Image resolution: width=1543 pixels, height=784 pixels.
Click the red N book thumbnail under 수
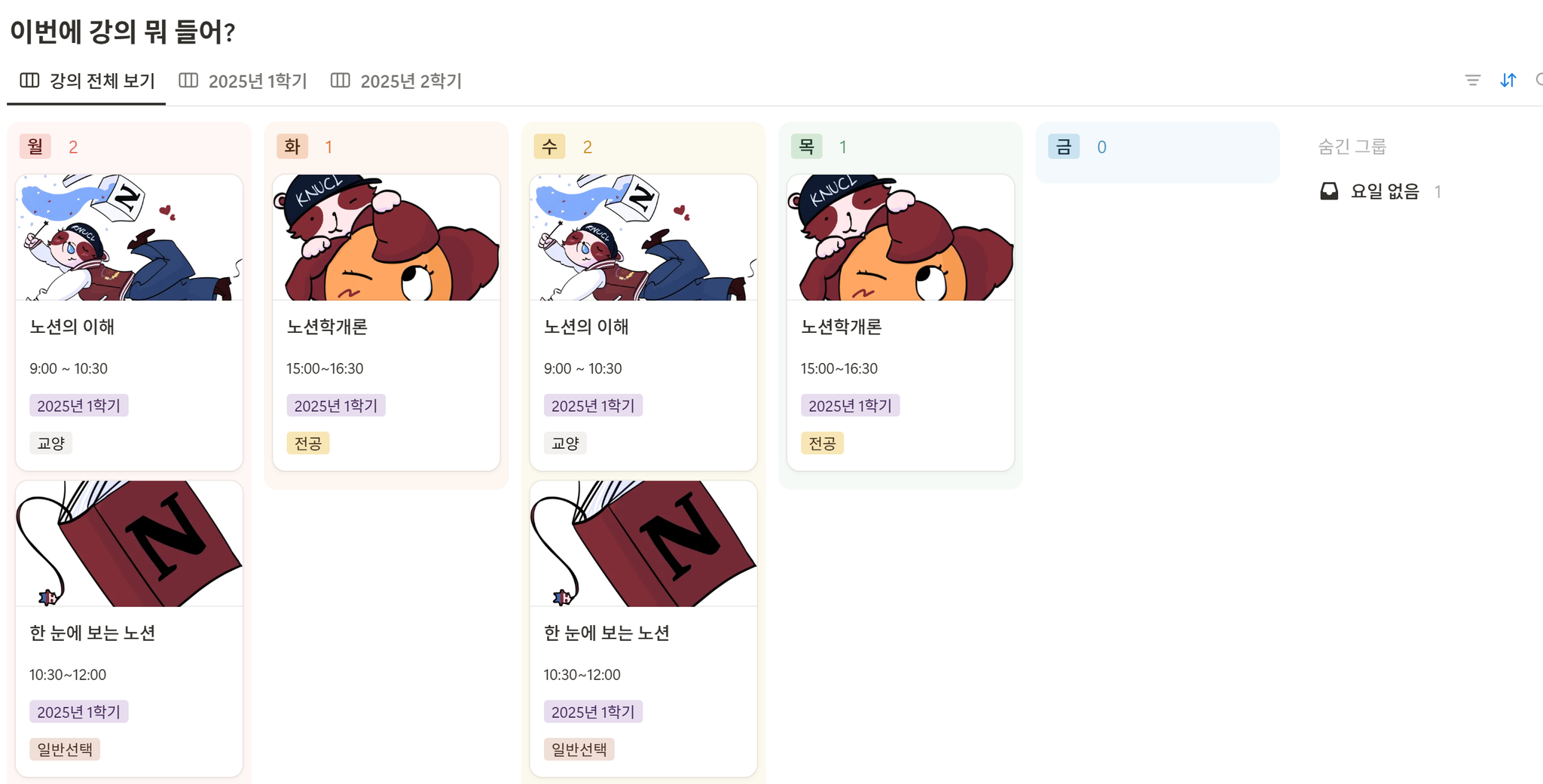click(x=643, y=544)
